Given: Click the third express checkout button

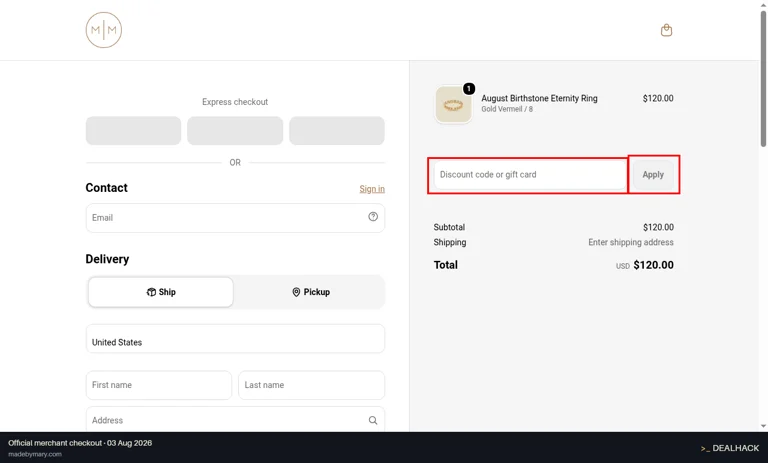Looking at the screenshot, I should pos(337,130).
